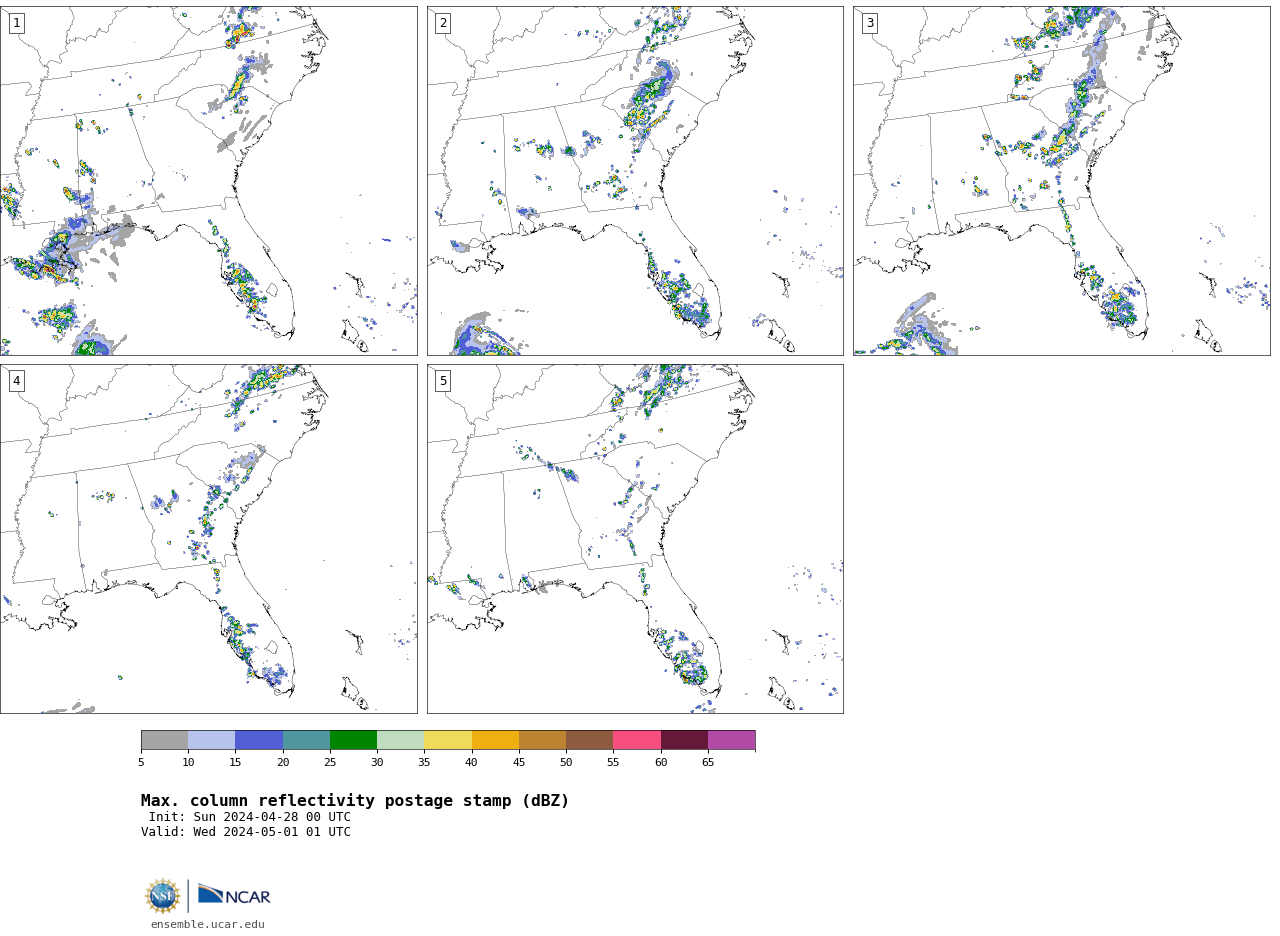Click the panel label '3'
Image resolution: width=1280 pixels, height=936 pixels.
coord(869,23)
